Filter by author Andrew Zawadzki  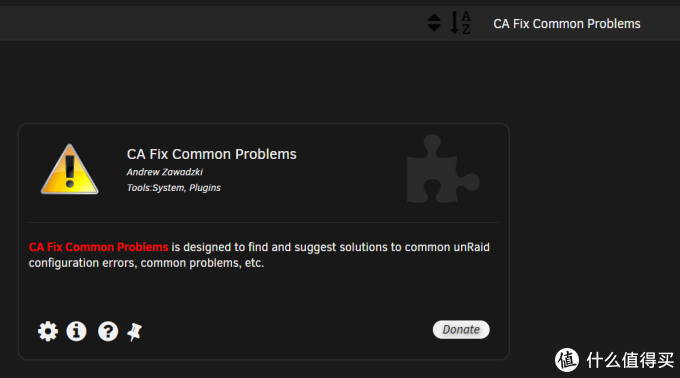click(x=165, y=172)
